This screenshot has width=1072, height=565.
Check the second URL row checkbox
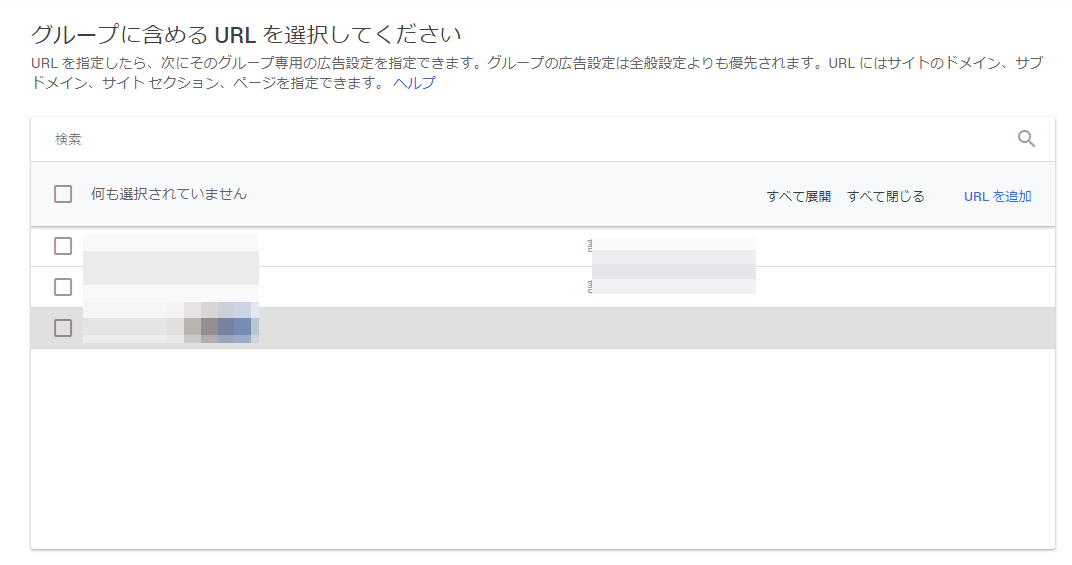[63, 287]
